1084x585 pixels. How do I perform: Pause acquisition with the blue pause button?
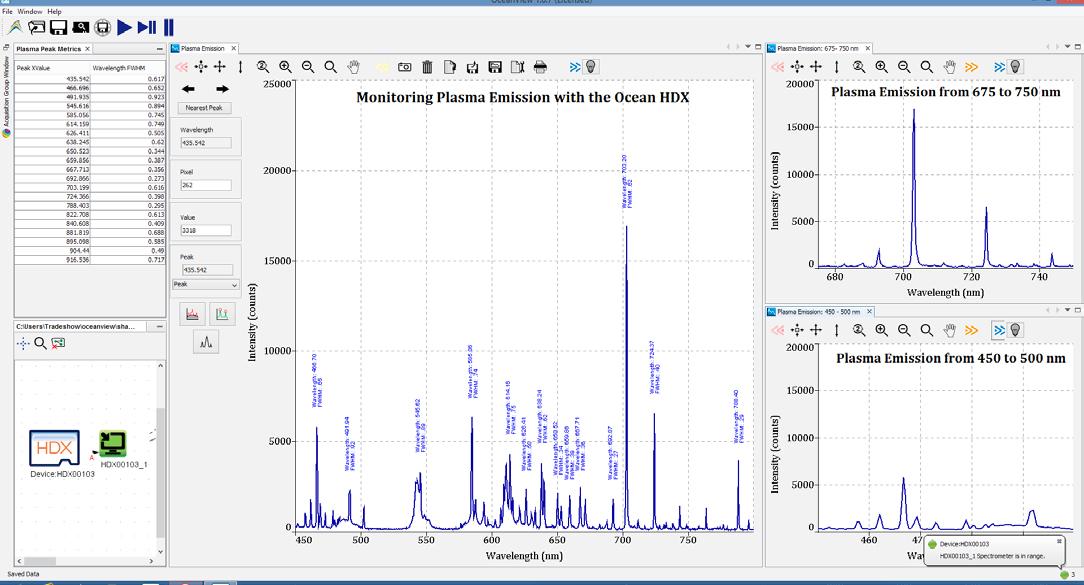pos(169,28)
